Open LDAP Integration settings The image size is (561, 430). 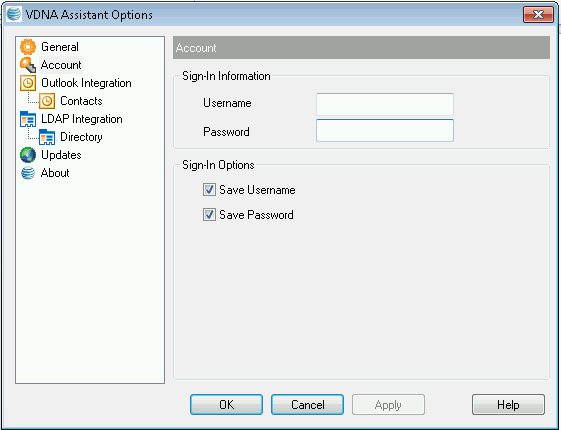[82, 119]
